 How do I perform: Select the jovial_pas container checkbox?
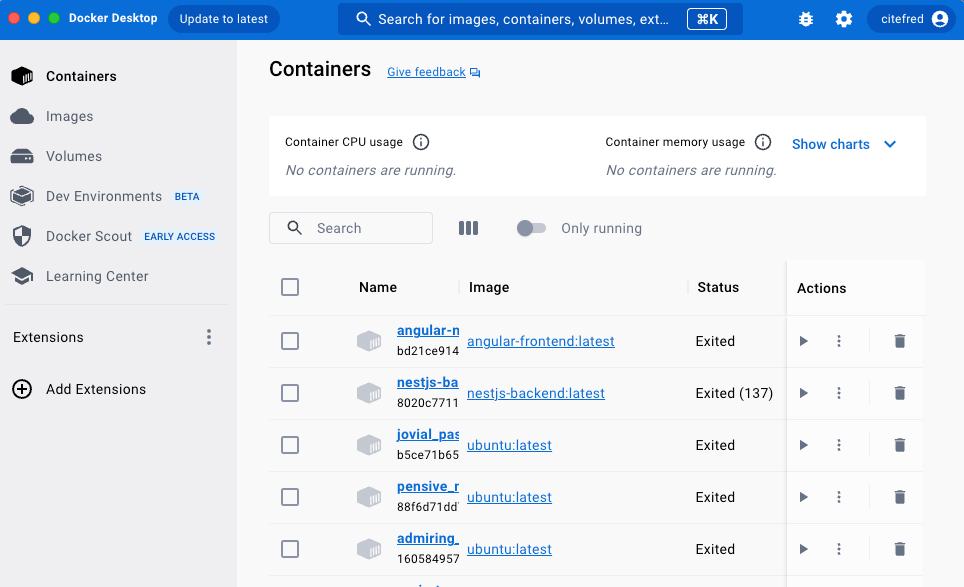pos(290,445)
